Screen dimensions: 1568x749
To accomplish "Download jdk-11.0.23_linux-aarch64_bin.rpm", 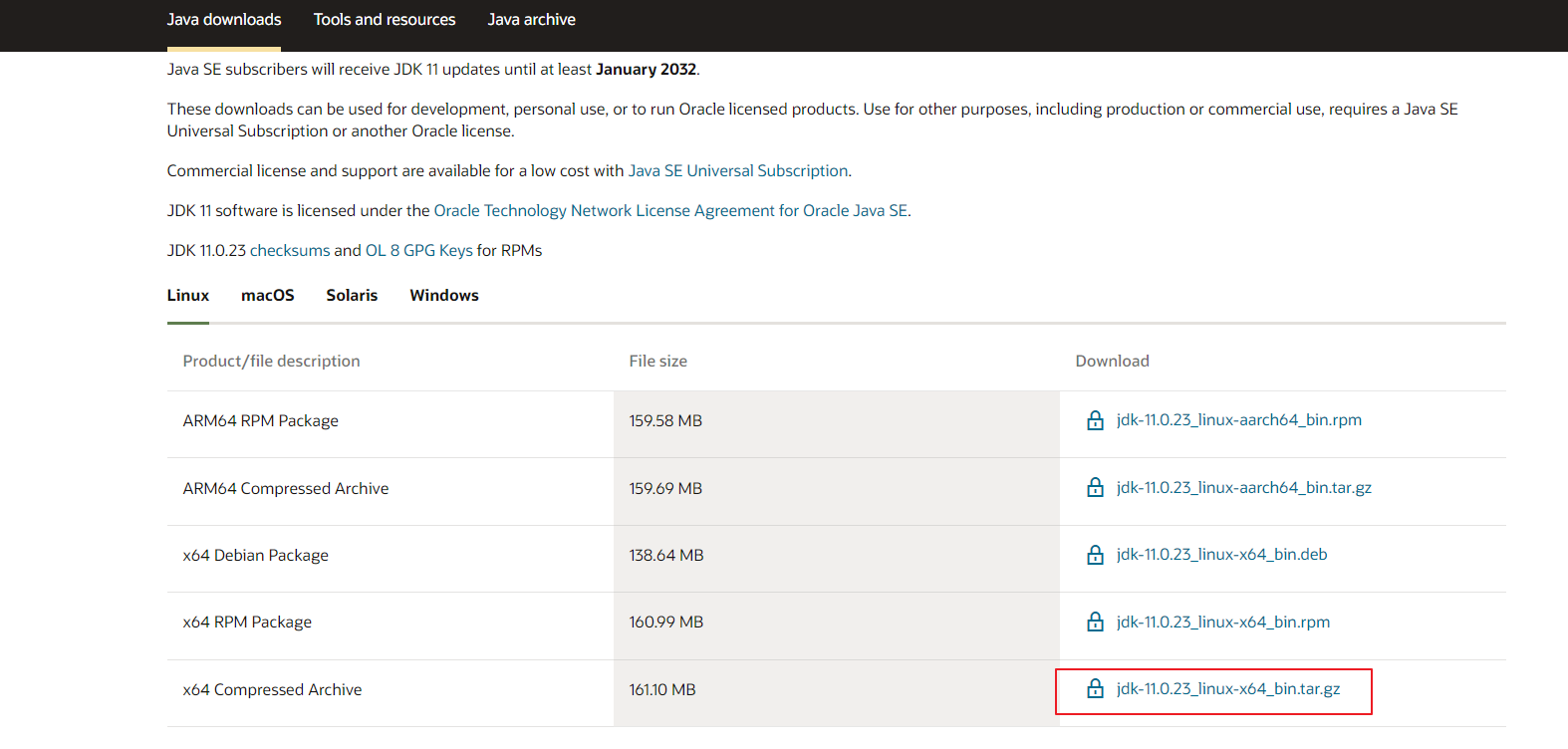I will coord(1239,420).
